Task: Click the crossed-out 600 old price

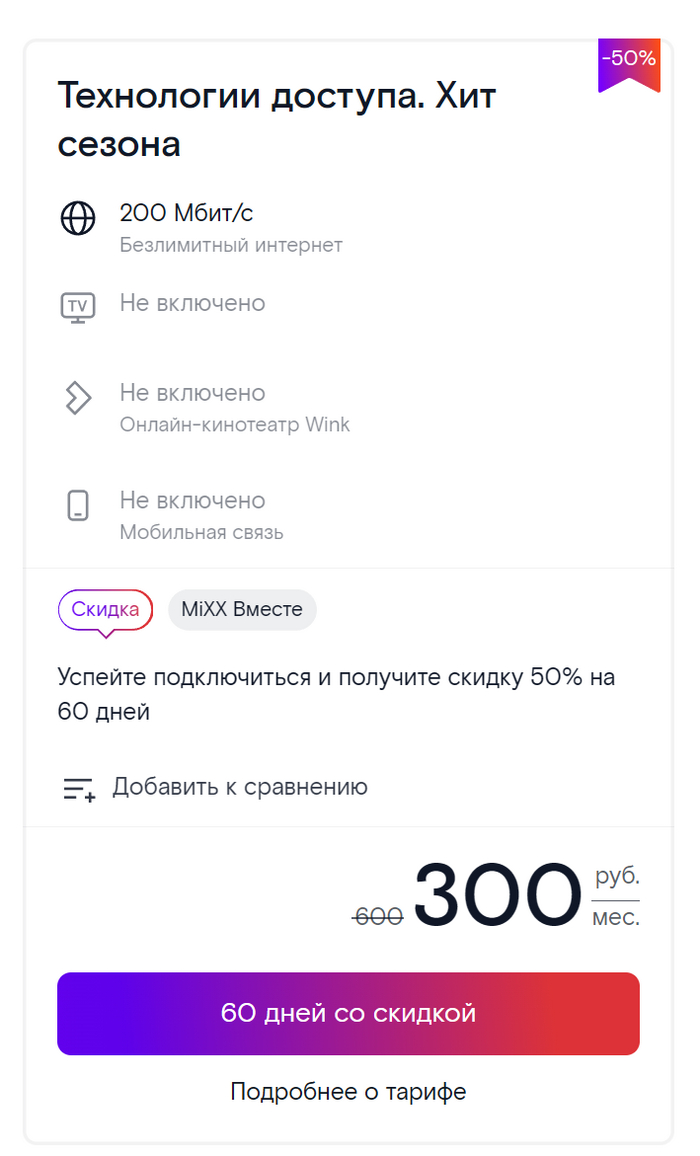Action: coord(378,915)
